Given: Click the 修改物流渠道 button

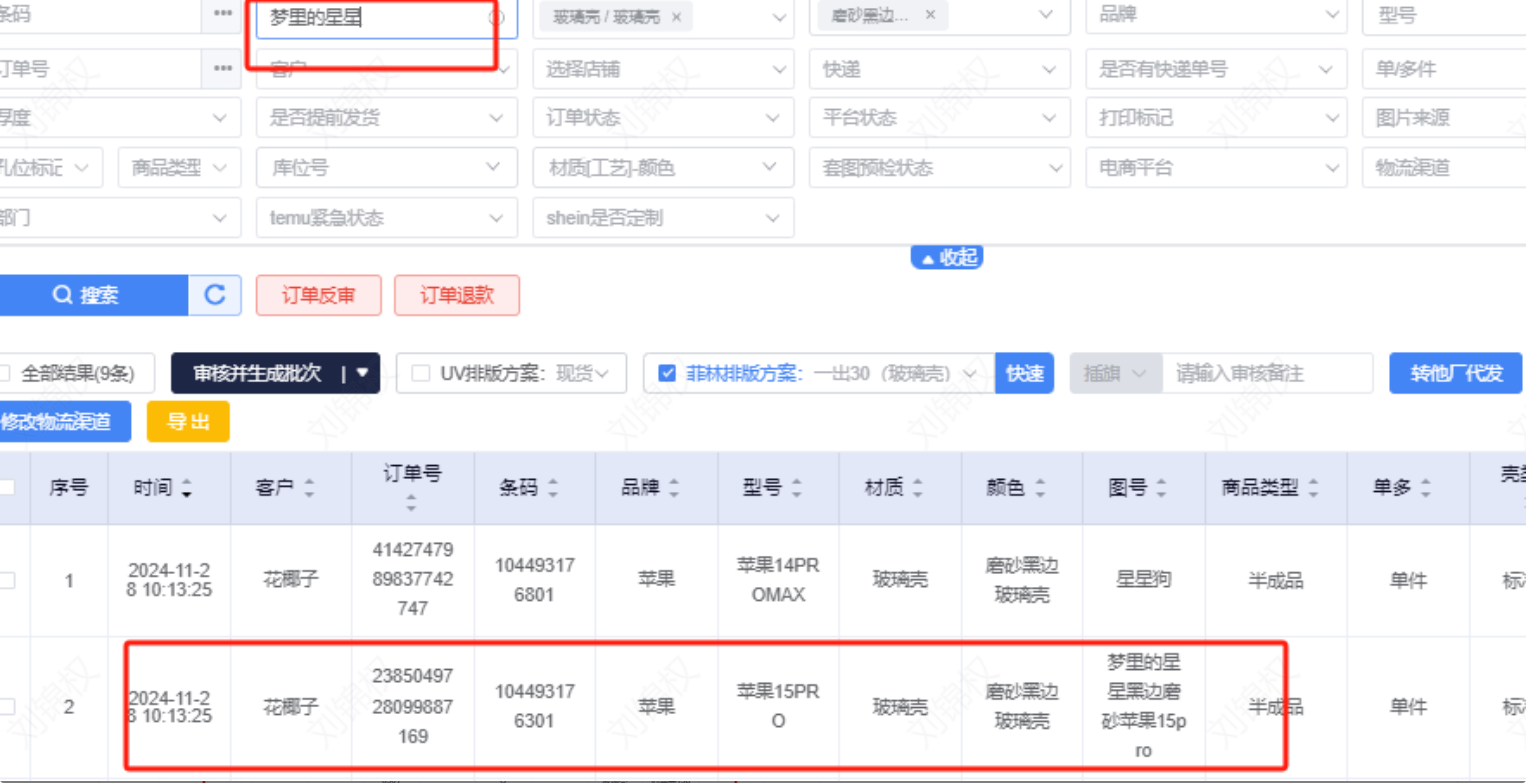Looking at the screenshot, I should coord(65,421).
